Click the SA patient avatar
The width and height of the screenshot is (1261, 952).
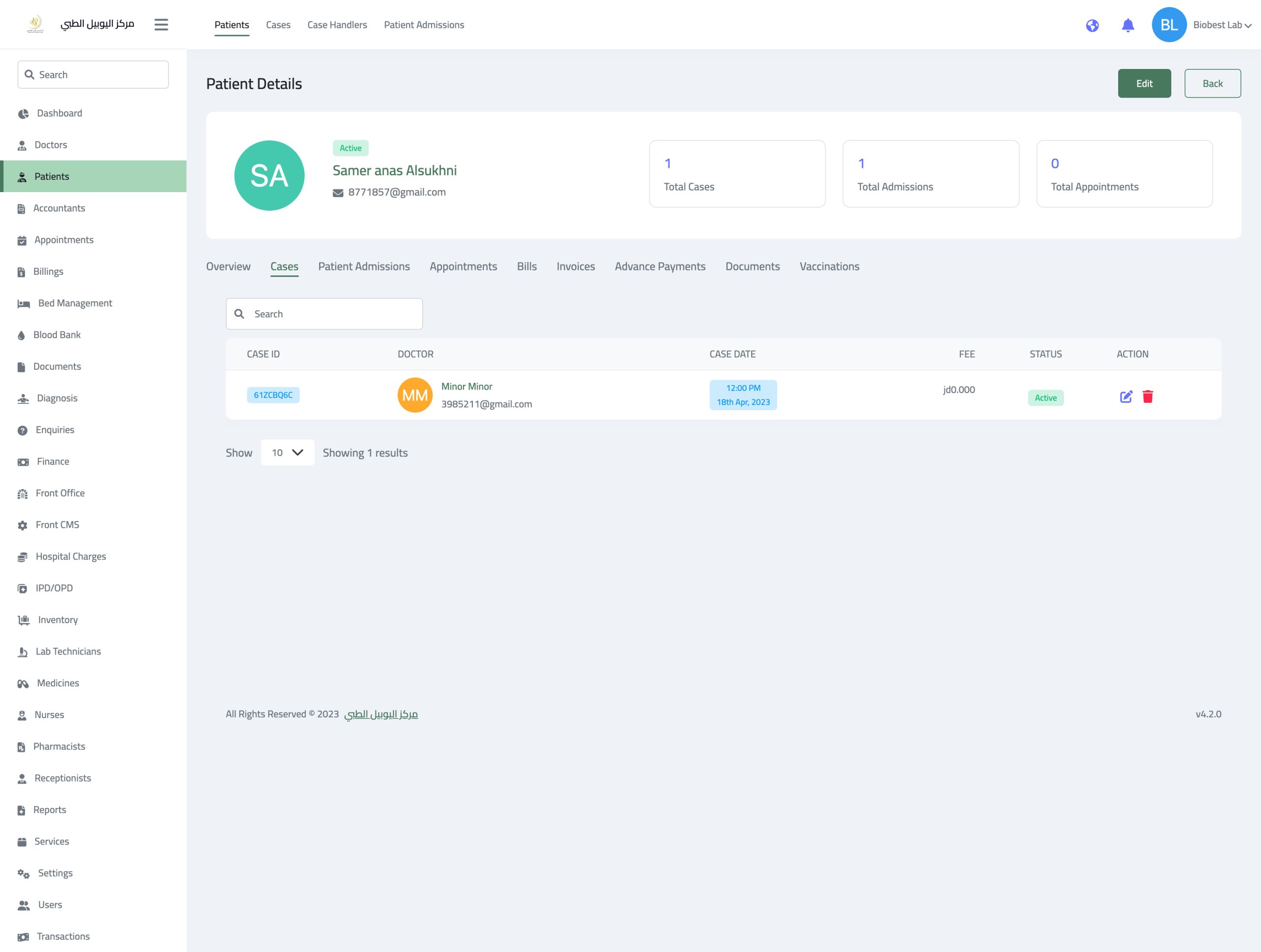click(x=269, y=175)
